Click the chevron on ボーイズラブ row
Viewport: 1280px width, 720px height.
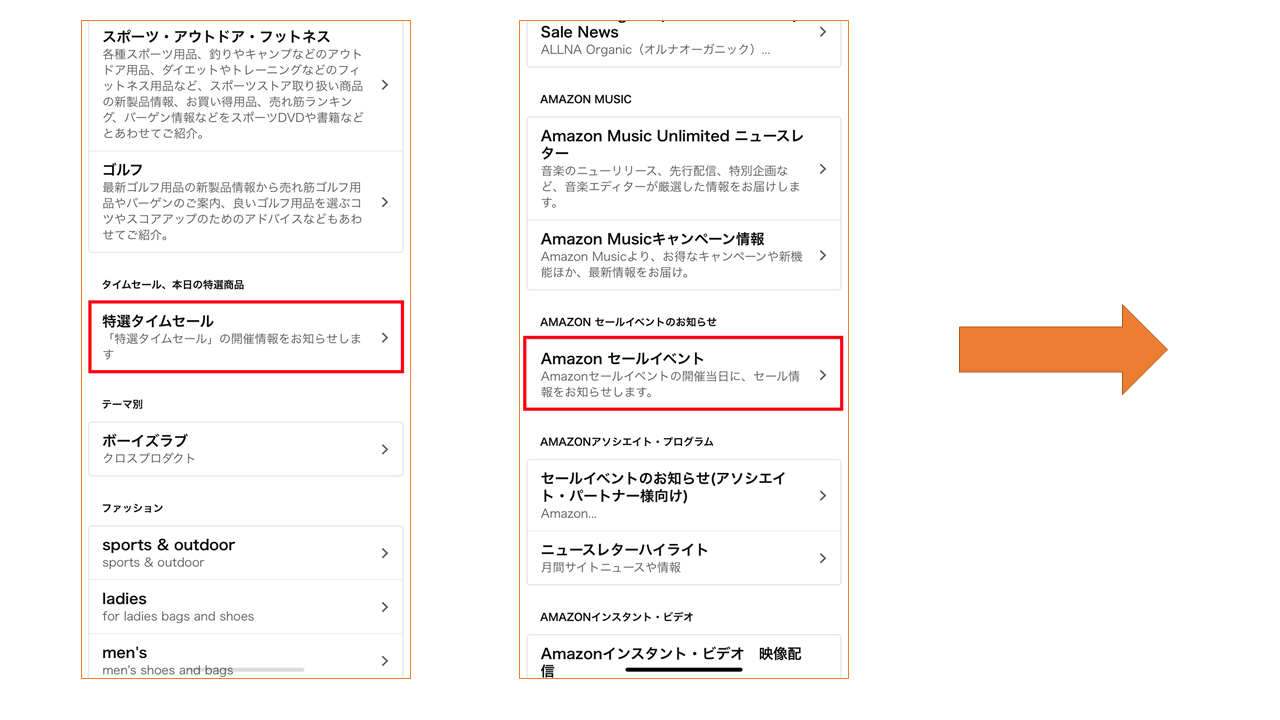[x=384, y=449]
